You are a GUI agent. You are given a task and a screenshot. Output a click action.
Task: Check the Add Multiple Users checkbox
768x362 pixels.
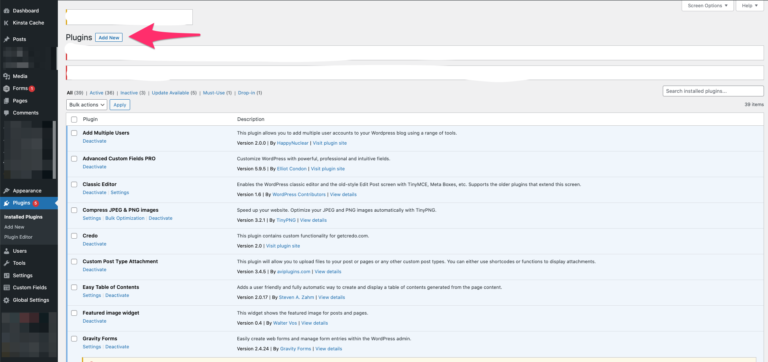[74, 133]
